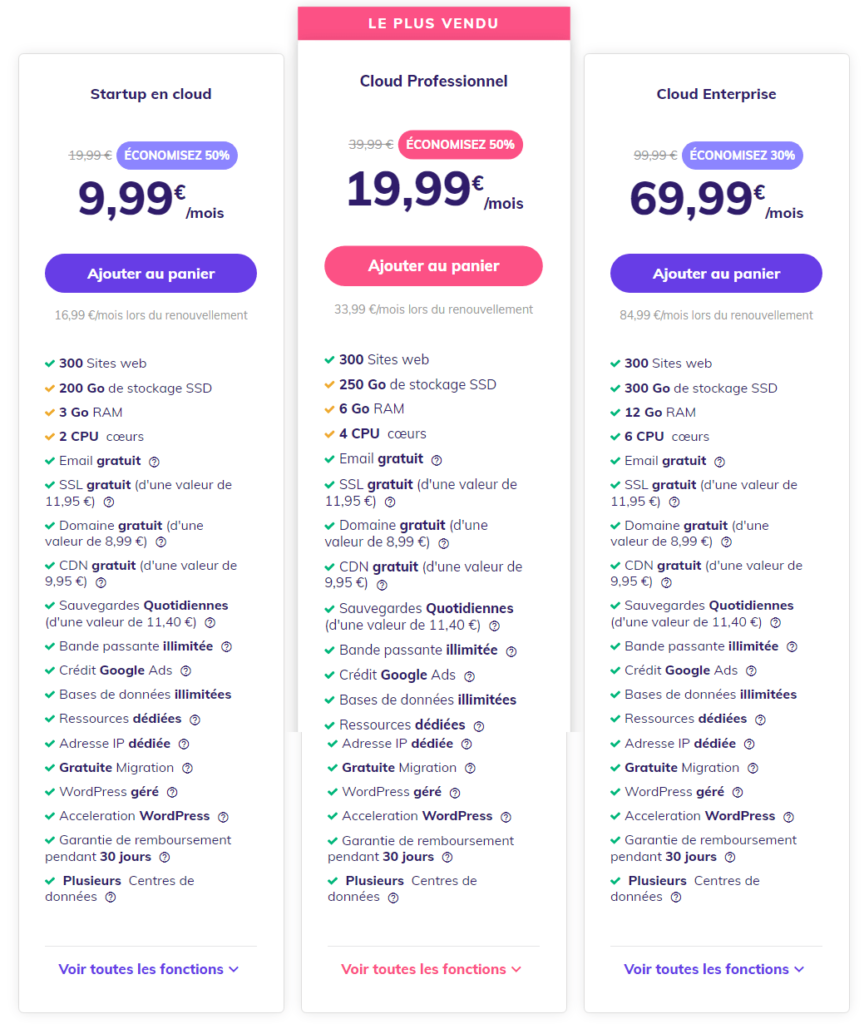Expand Voir toutes les fonctions under Cloud Professionnel
This screenshot has width=864, height=1024.
point(431,969)
